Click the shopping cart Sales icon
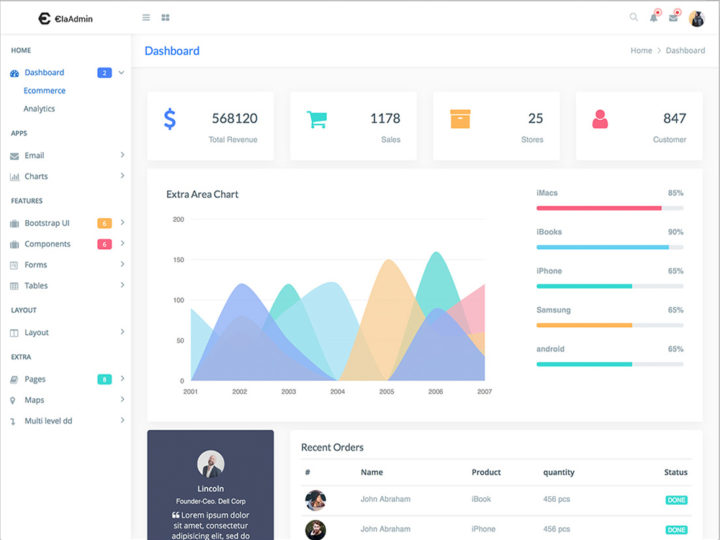Screen dimensions: 720x540 (316, 119)
